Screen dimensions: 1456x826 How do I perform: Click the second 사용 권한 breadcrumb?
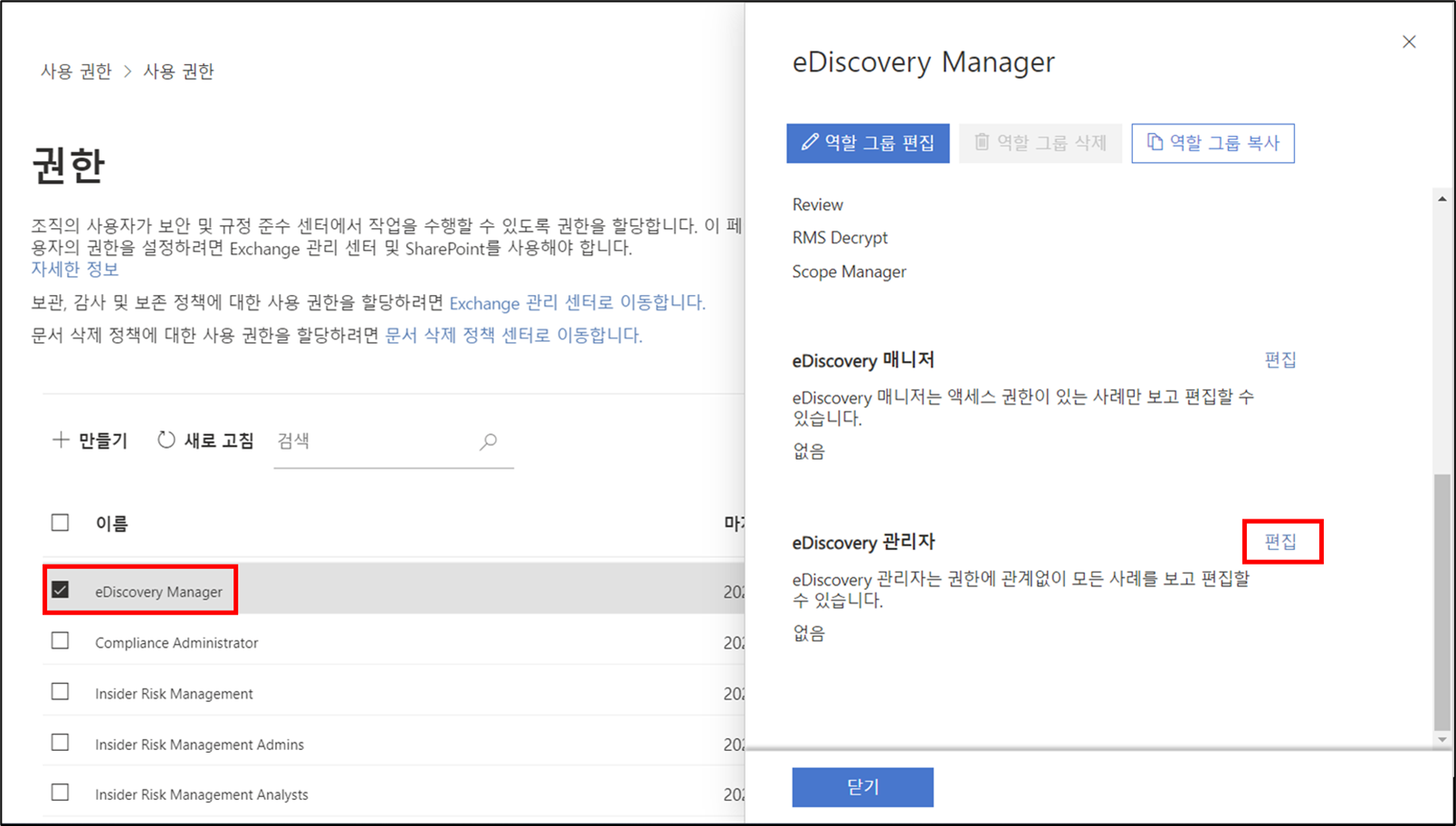(x=178, y=71)
